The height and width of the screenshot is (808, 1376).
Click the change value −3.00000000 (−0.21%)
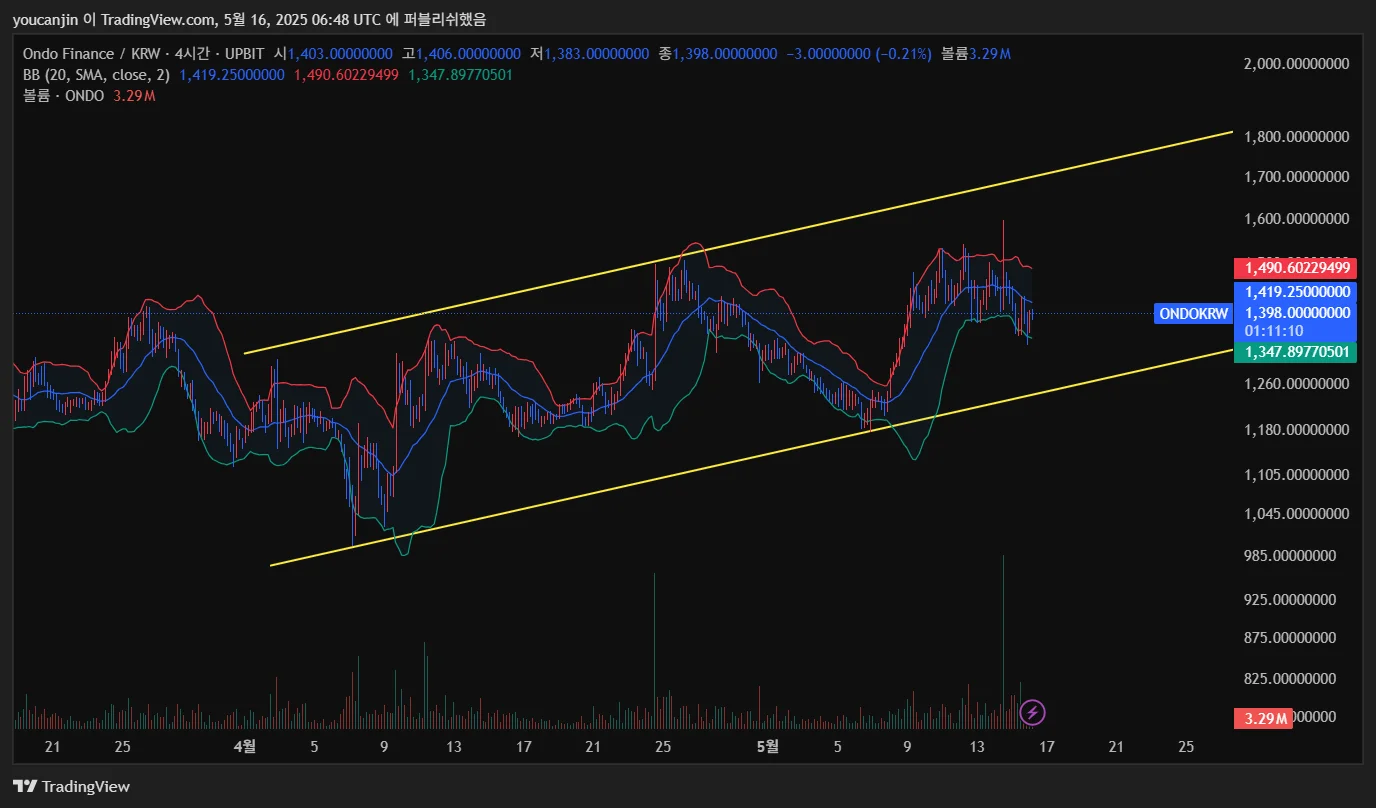tap(859, 53)
